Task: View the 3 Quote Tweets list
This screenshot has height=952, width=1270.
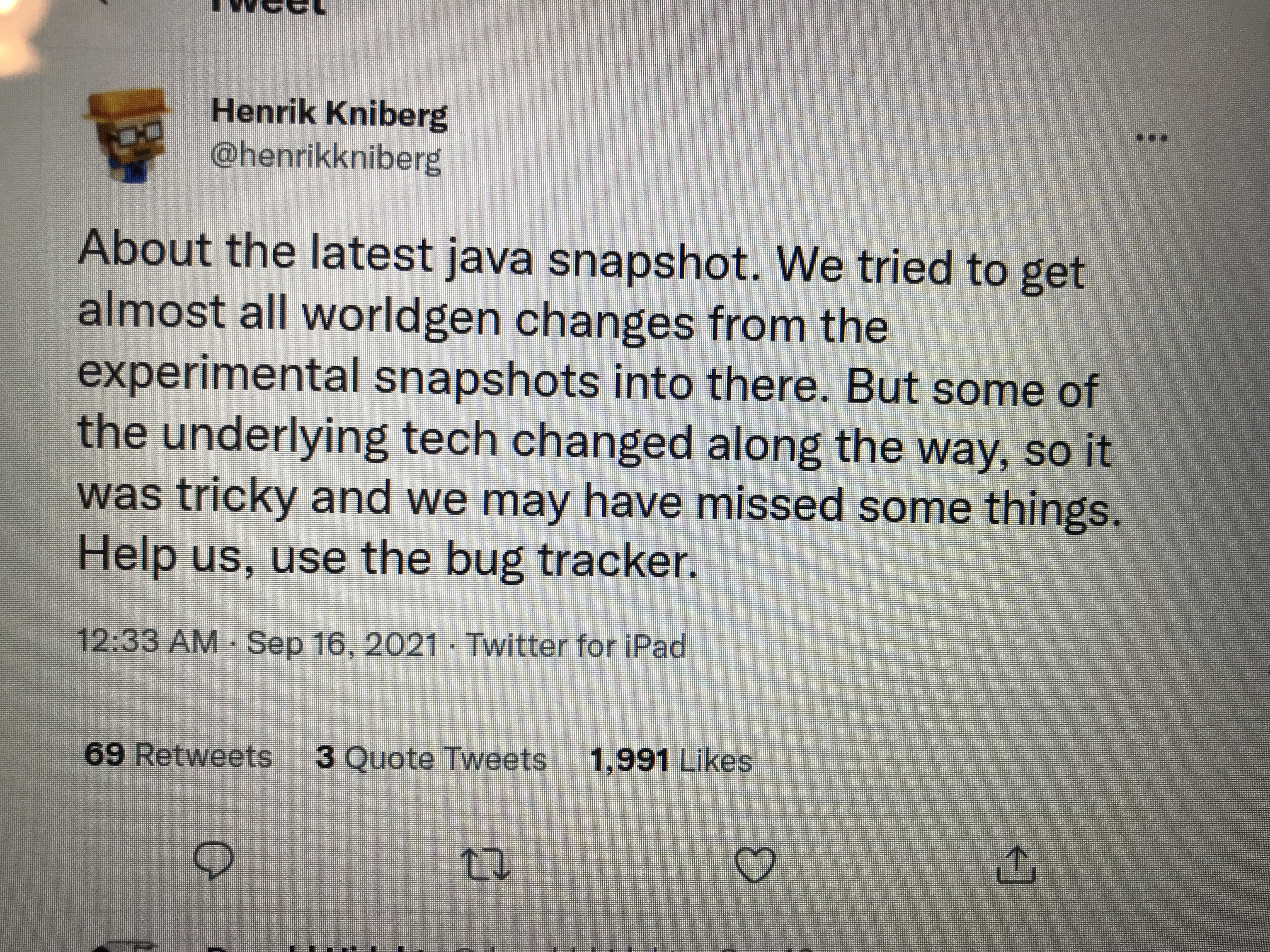Action: click(431, 759)
